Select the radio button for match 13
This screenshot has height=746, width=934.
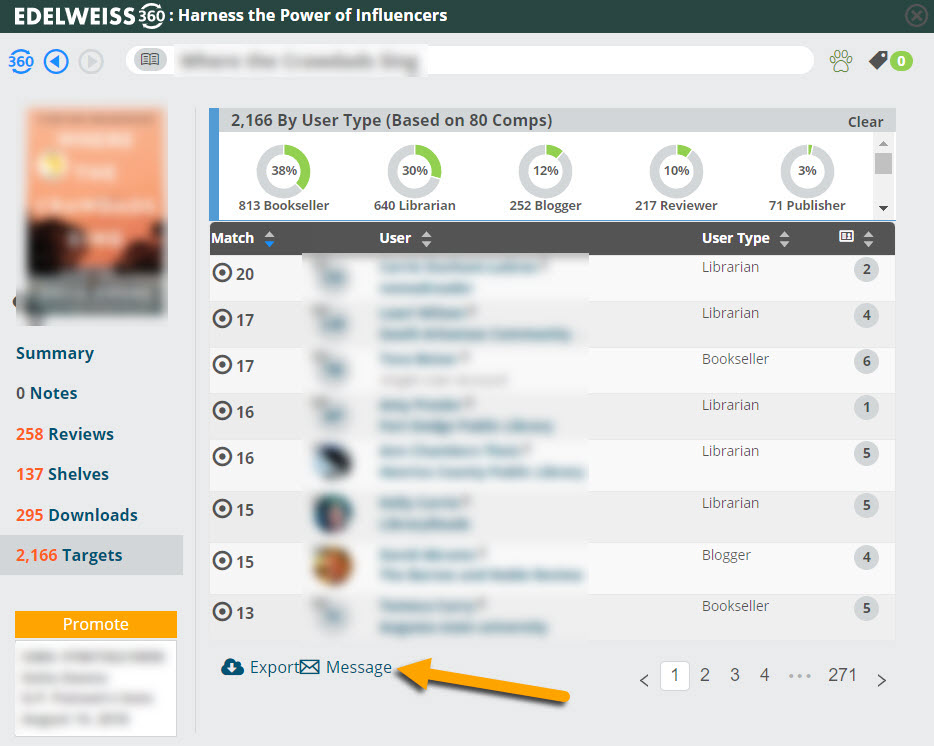coord(222,612)
